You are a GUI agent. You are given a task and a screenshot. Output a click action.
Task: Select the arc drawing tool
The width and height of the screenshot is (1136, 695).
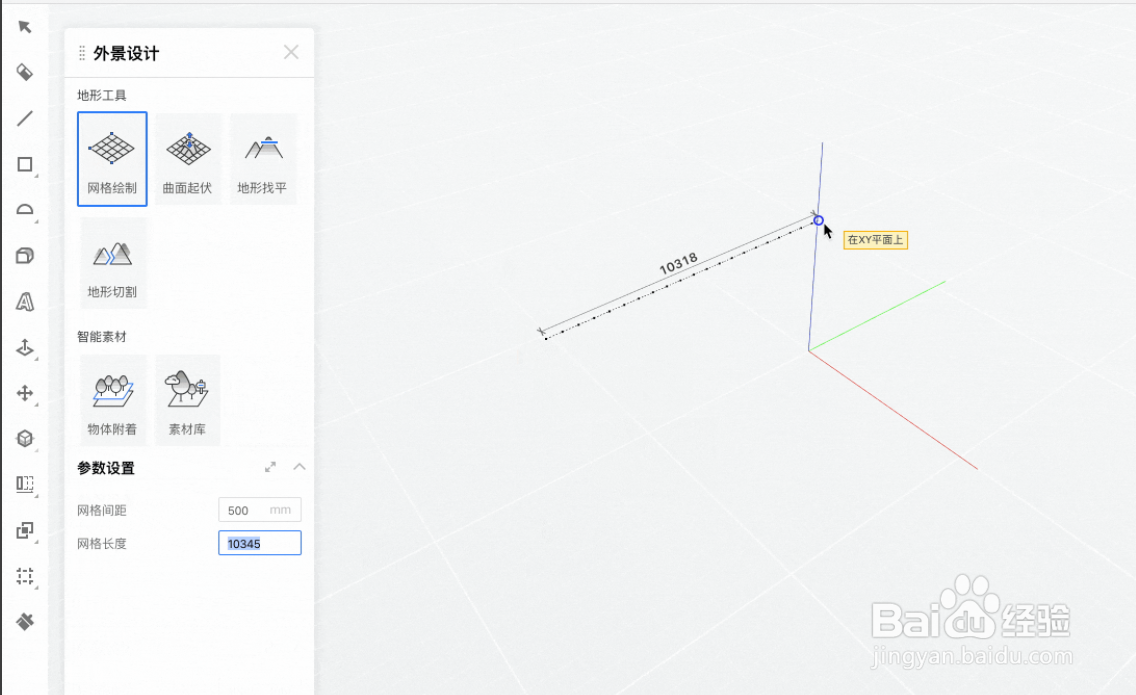[x=25, y=210]
